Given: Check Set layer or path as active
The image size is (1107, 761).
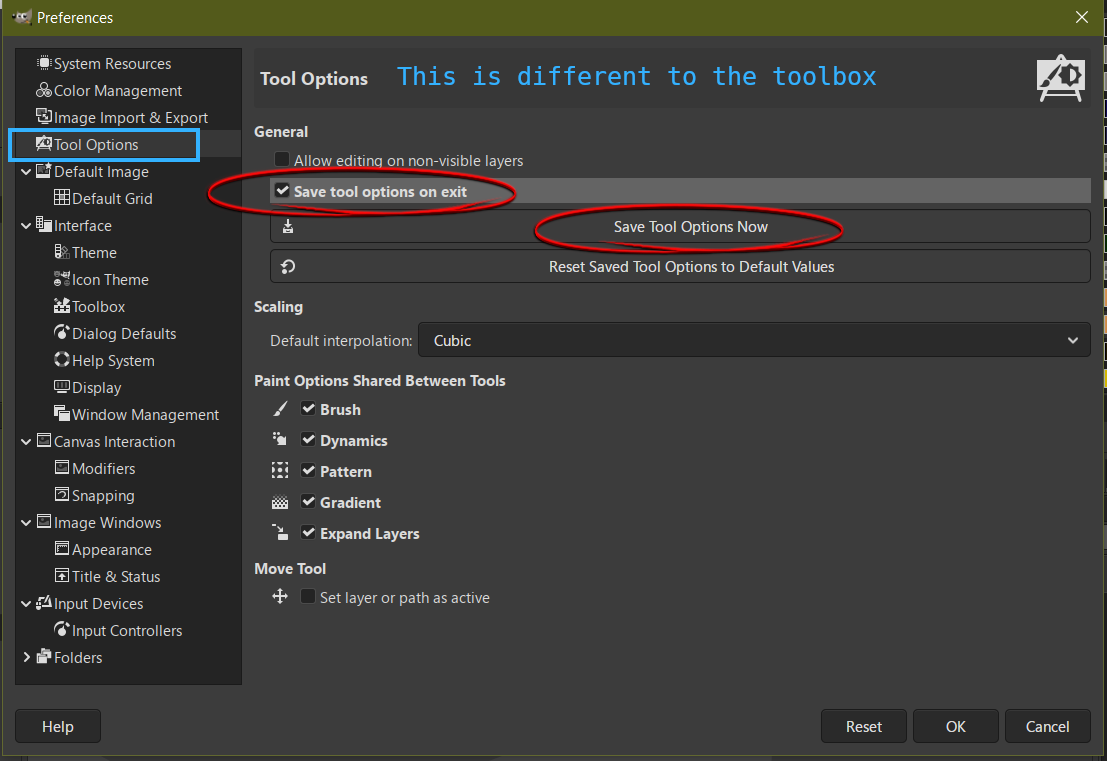Looking at the screenshot, I should tap(308, 597).
